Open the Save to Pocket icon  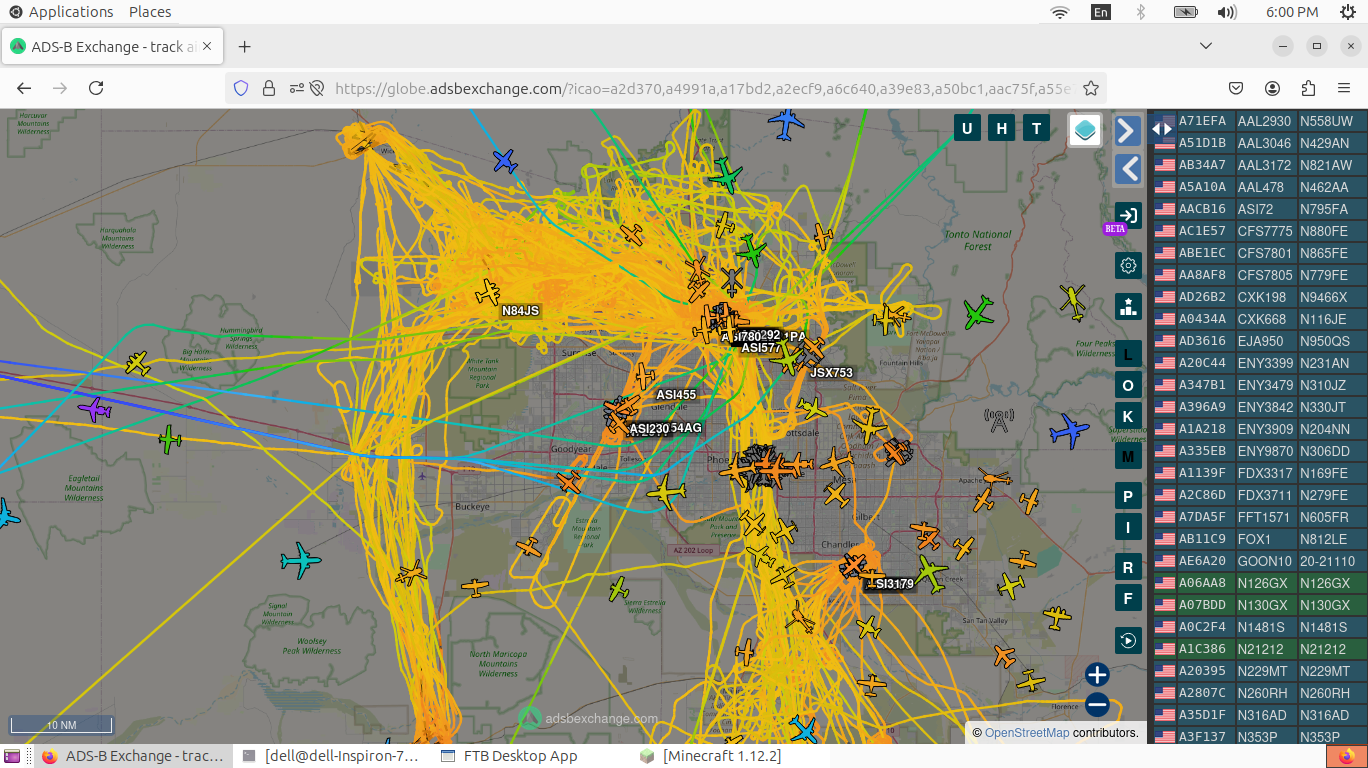[x=1236, y=88]
